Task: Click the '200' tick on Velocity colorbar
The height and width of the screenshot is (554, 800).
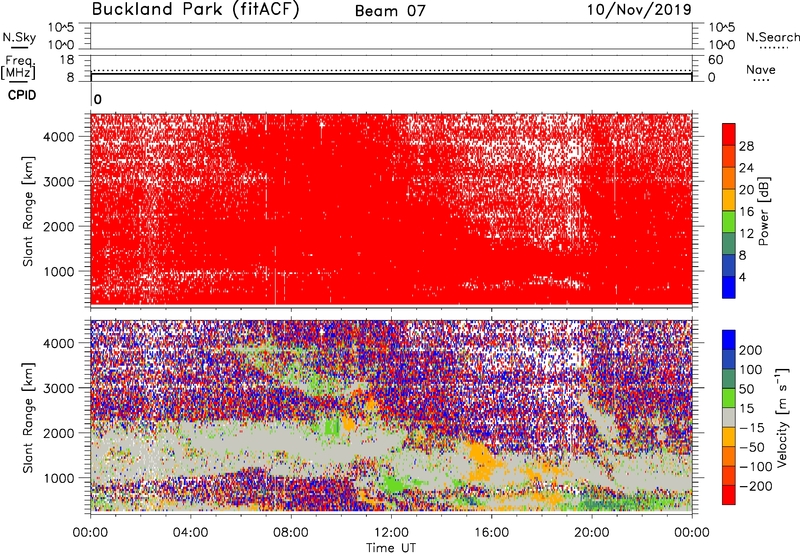Action: click(x=751, y=350)
